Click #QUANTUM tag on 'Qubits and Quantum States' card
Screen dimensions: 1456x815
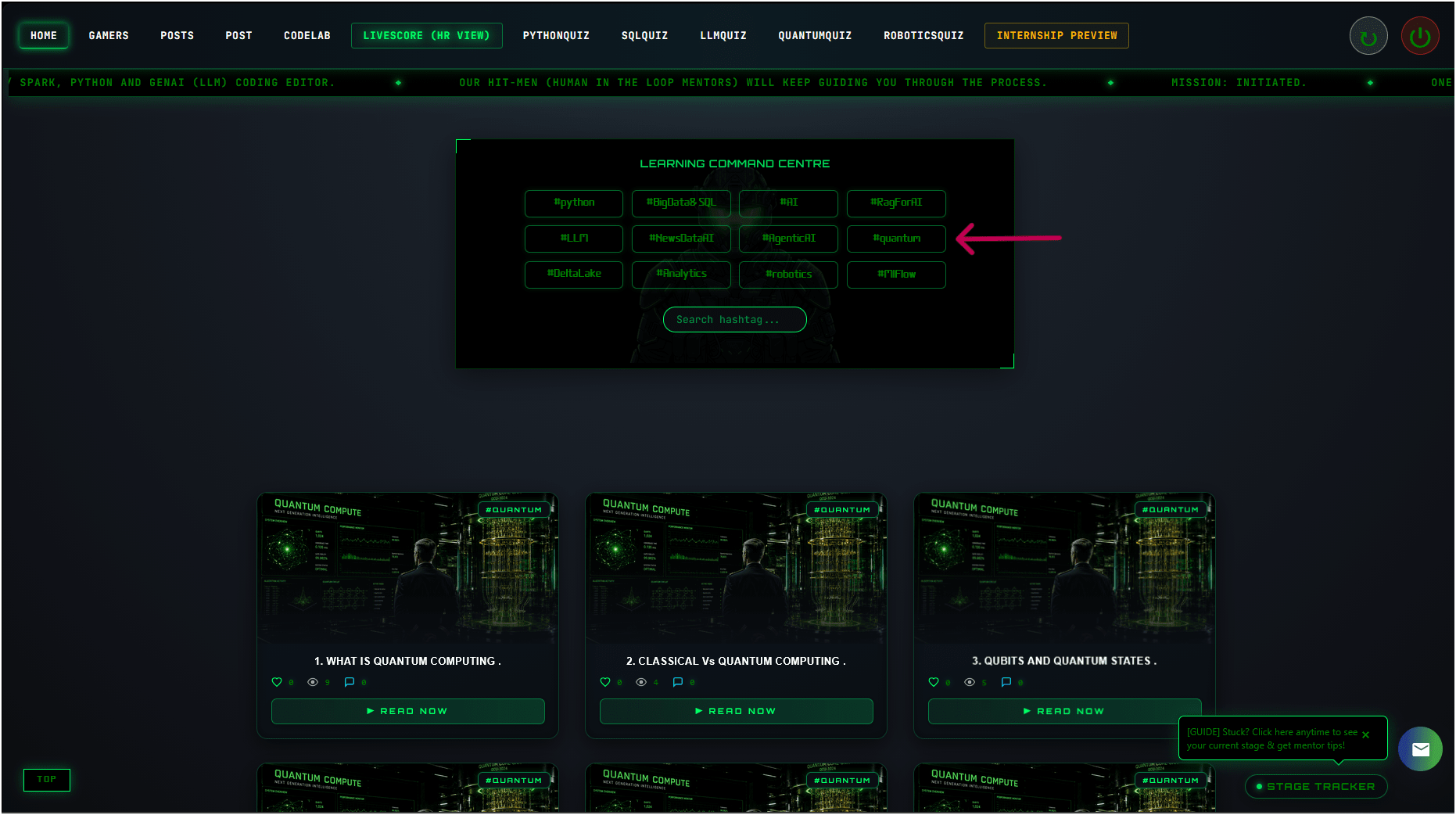[1171, 510]
